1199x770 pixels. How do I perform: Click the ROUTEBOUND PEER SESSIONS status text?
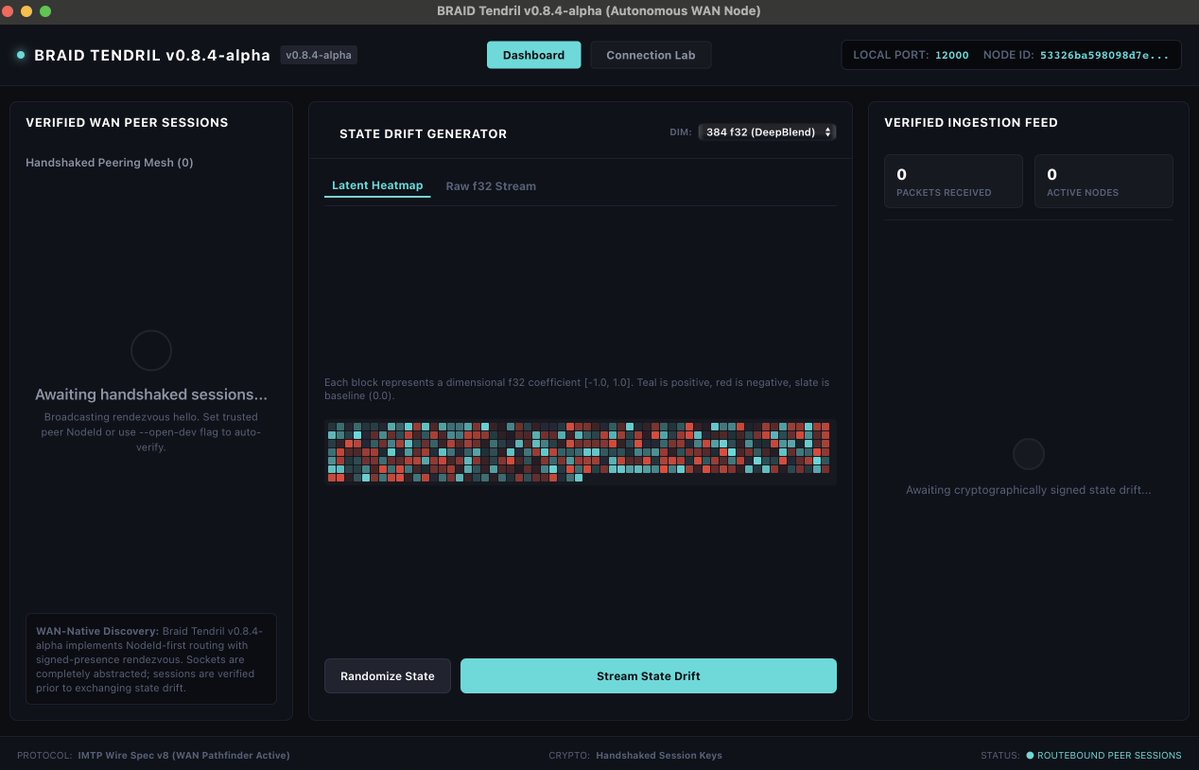[x=1109, y=755]
